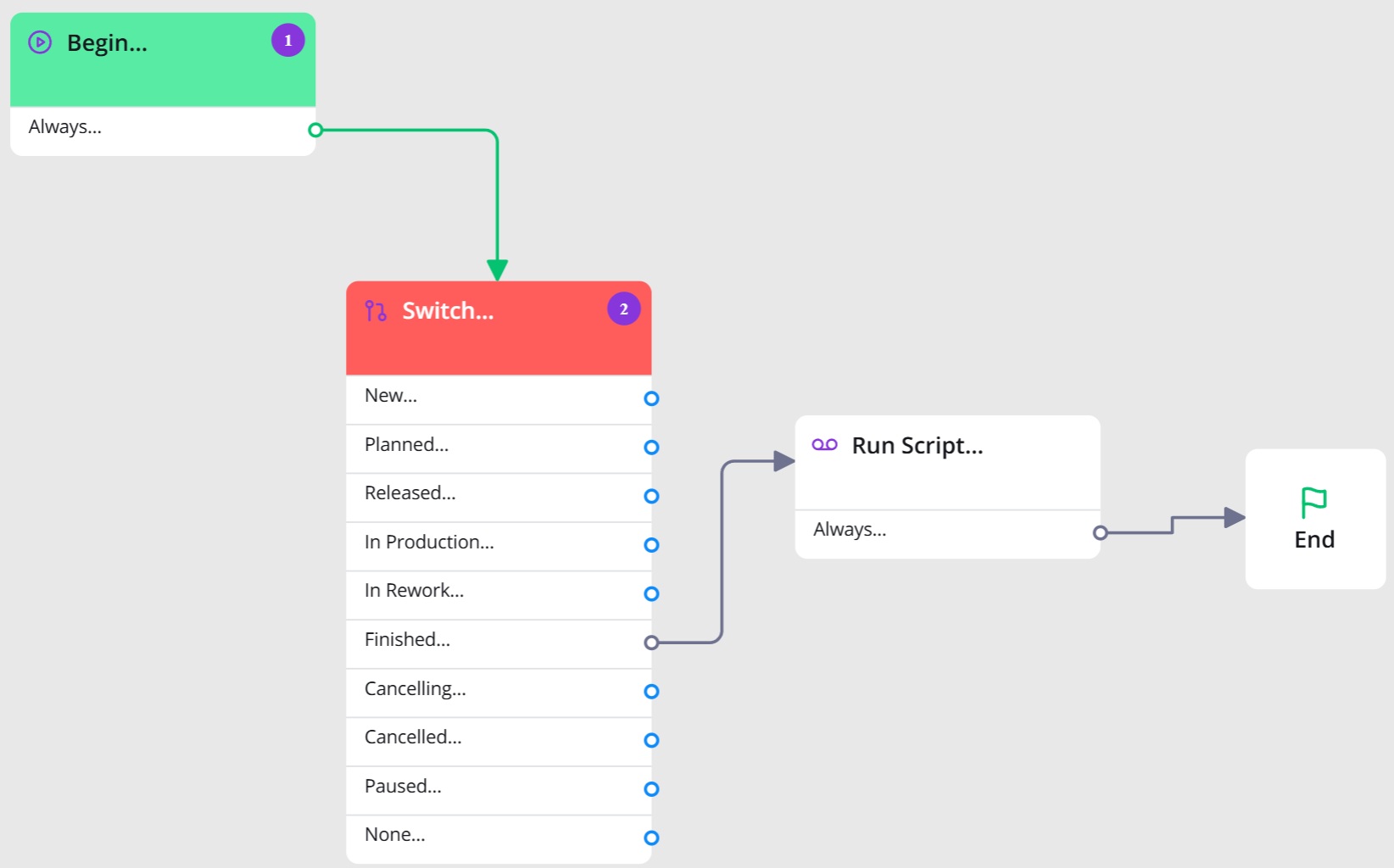This screenshot has height=868, width=1394.
Task: Click the Run Script Always output port
Action: [1101, 533]
